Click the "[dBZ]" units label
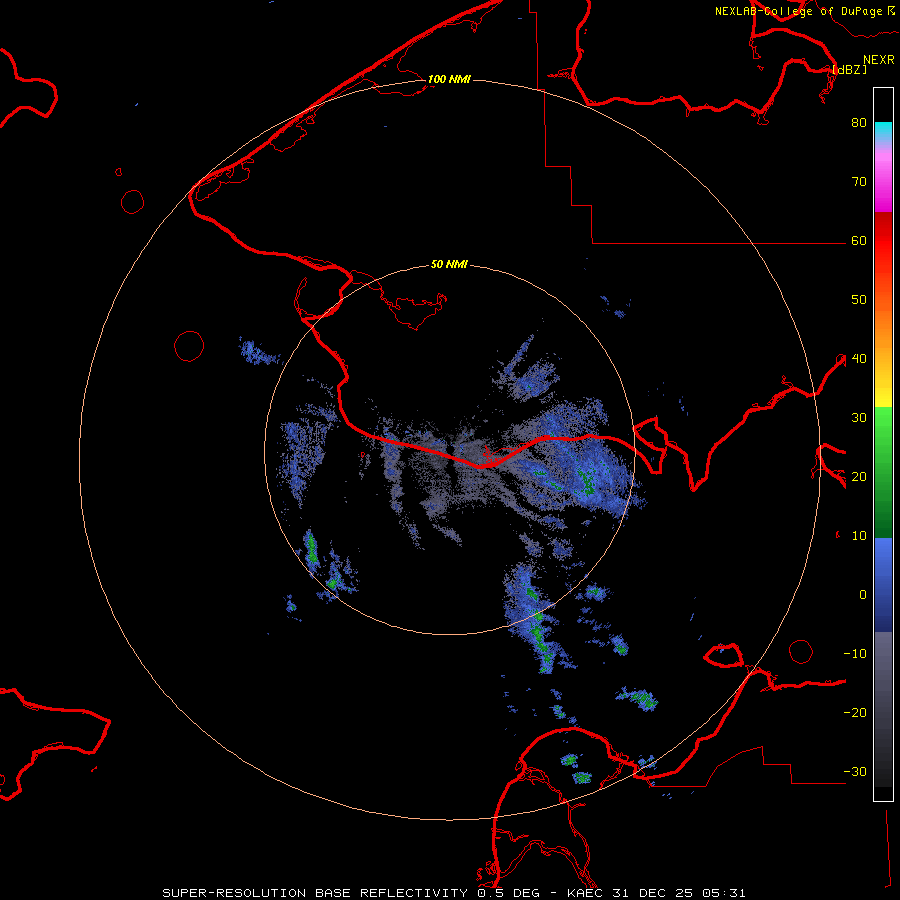This screenshot has width=900, height=900. pyautogui.click(x=849, y=69)
